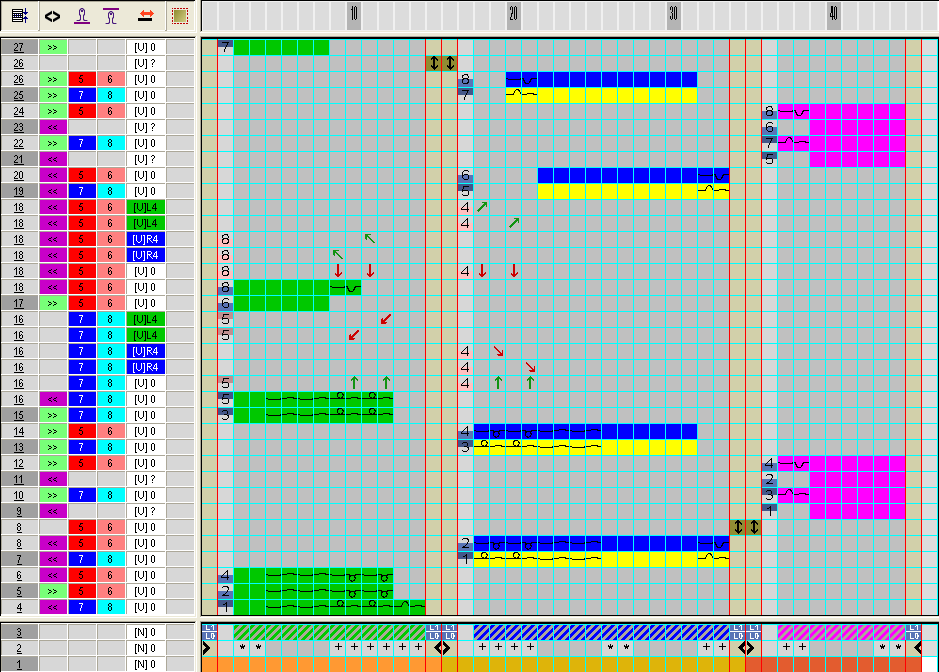
Task: Open the [N] 0 value cell in row 3
Action: point(145,632)
